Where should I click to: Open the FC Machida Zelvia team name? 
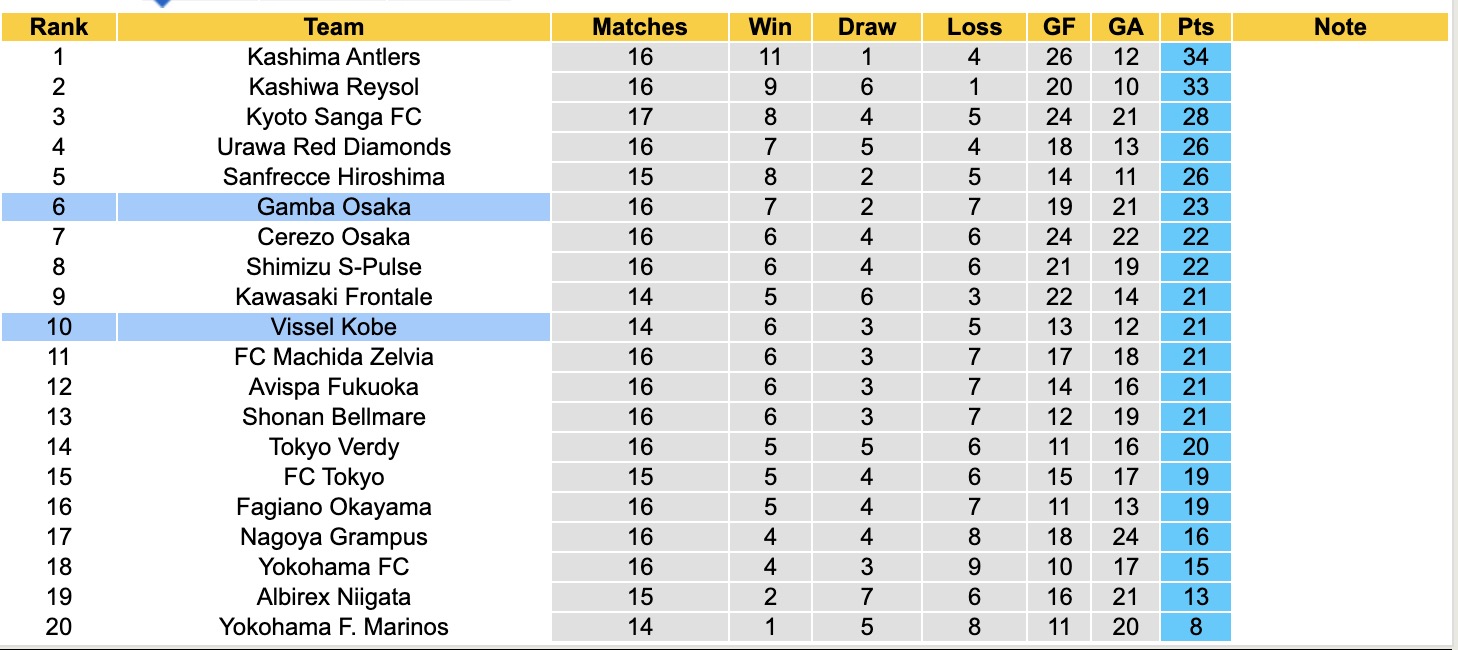pyautogui.click(x=334, y=357)
